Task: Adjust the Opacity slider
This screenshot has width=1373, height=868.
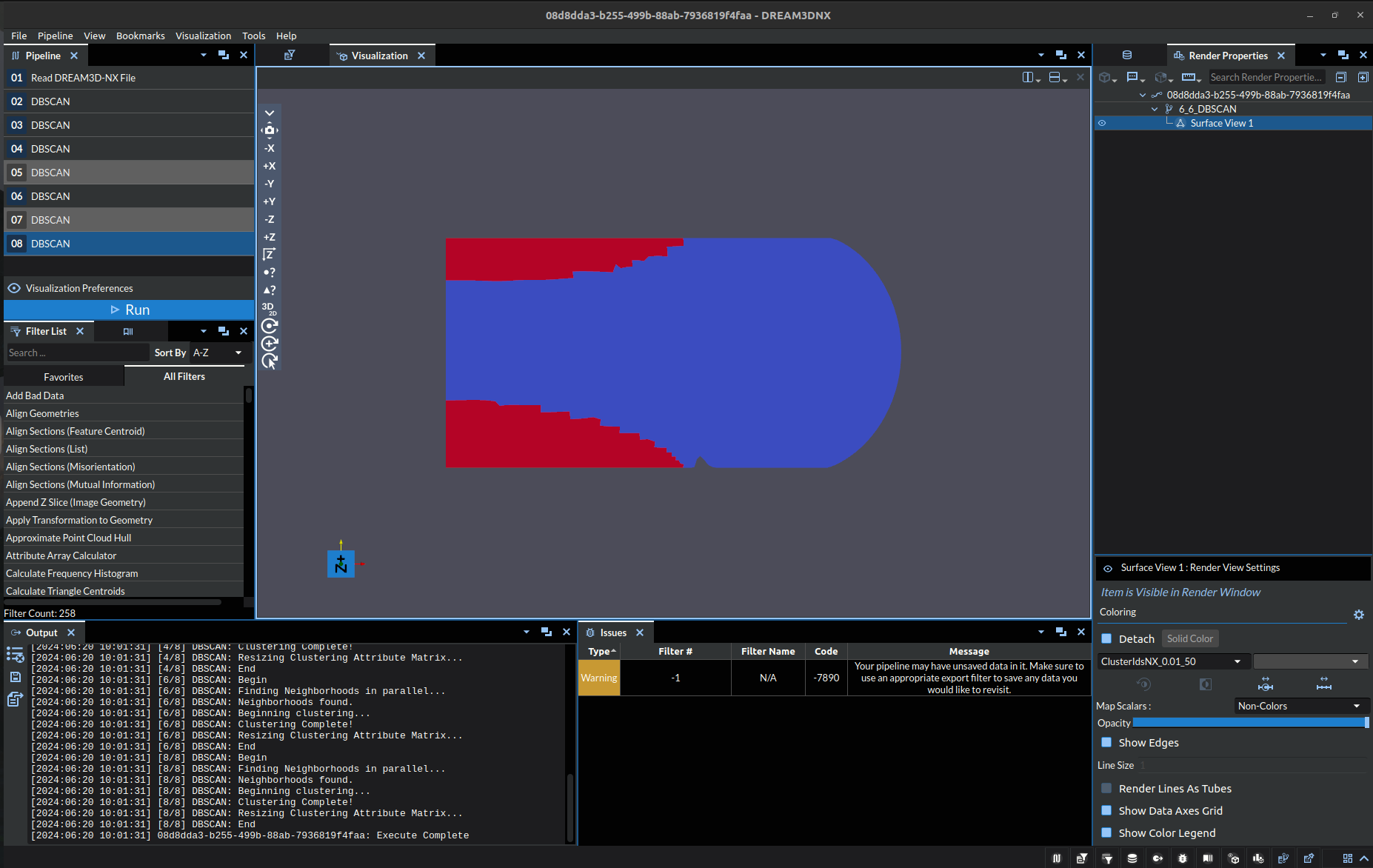Action: tap(1251, 723)
